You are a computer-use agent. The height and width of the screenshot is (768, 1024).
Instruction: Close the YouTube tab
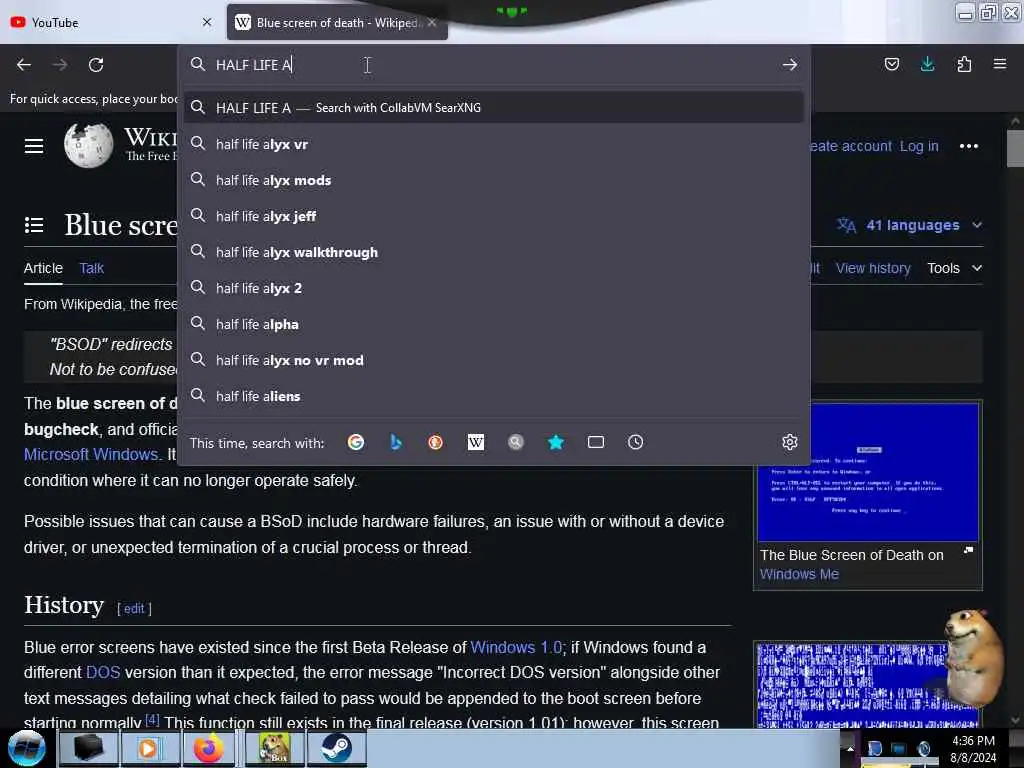(207, 22)
